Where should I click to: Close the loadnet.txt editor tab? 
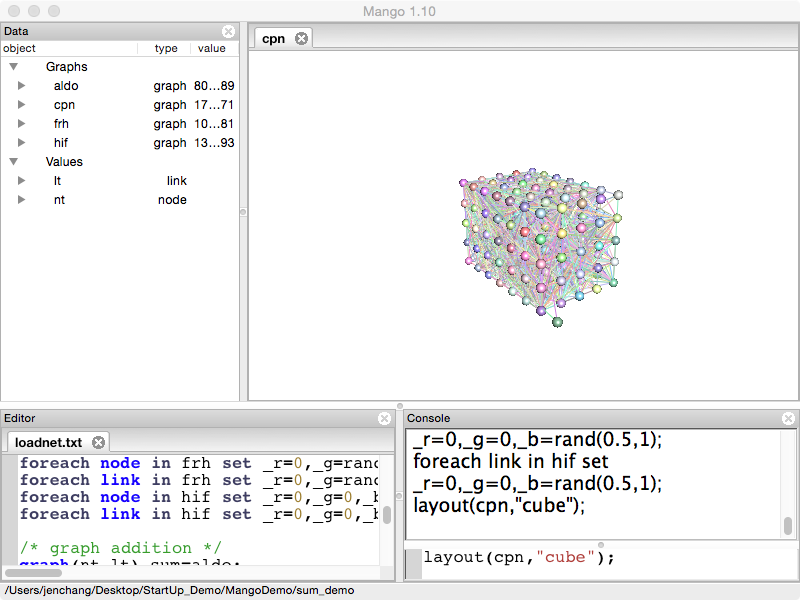[98, 442]
